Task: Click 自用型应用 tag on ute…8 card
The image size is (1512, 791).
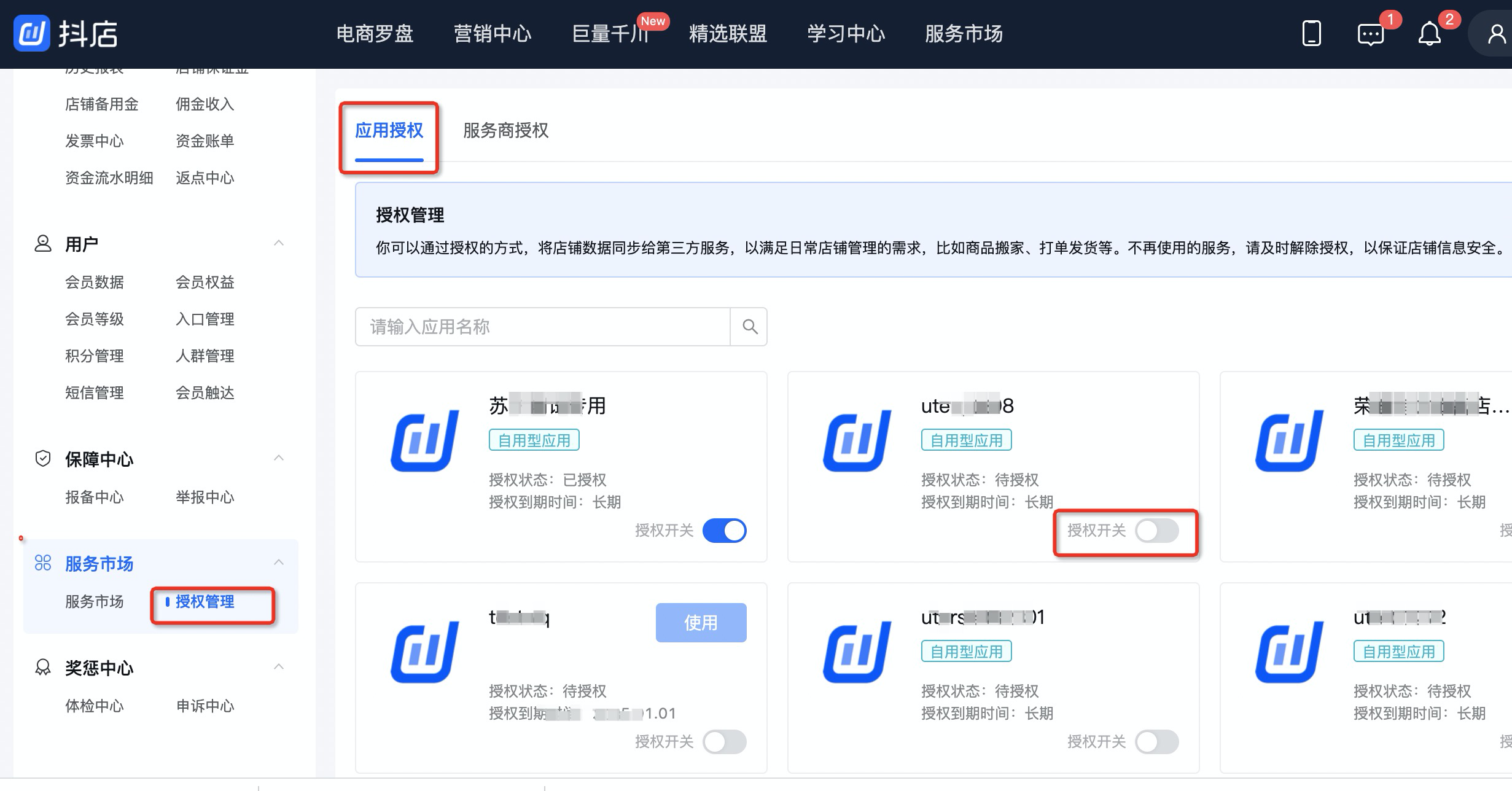Action: coord(967,440)
